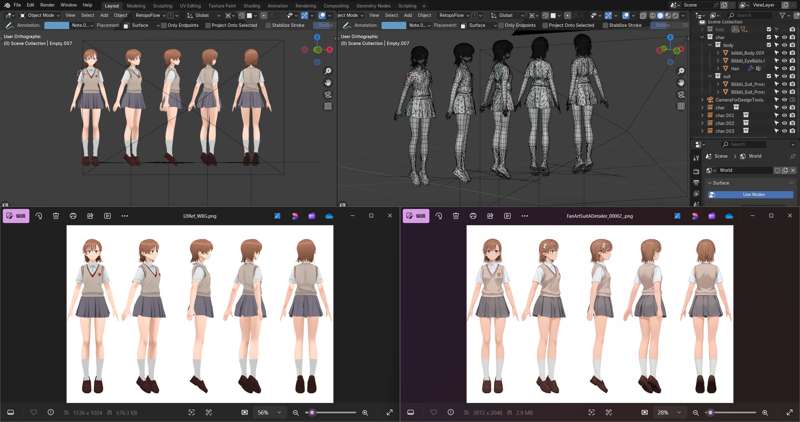Enable the Only Endpoints checkbox in left viewport
The image size is (800, 422).
click(164, 25)
